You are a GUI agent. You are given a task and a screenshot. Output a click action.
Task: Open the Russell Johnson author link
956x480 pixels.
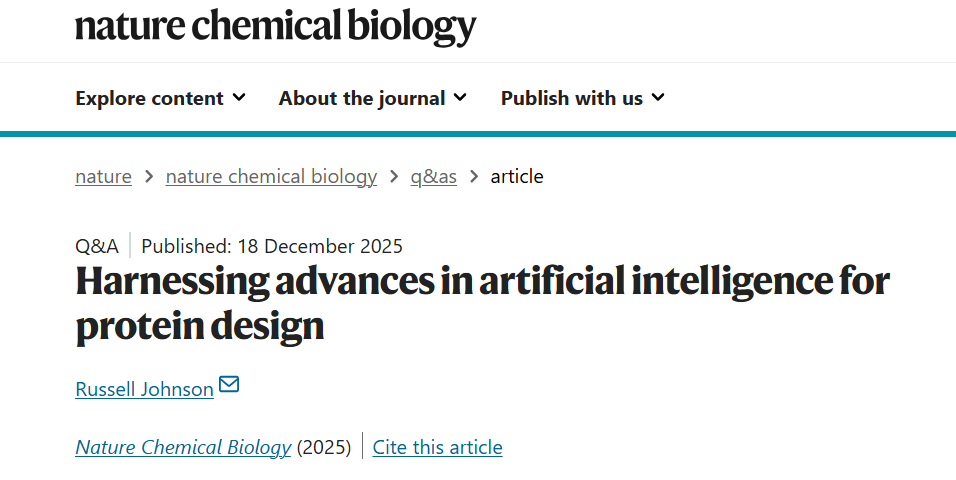pyautogui.click(x=144, y=389)
